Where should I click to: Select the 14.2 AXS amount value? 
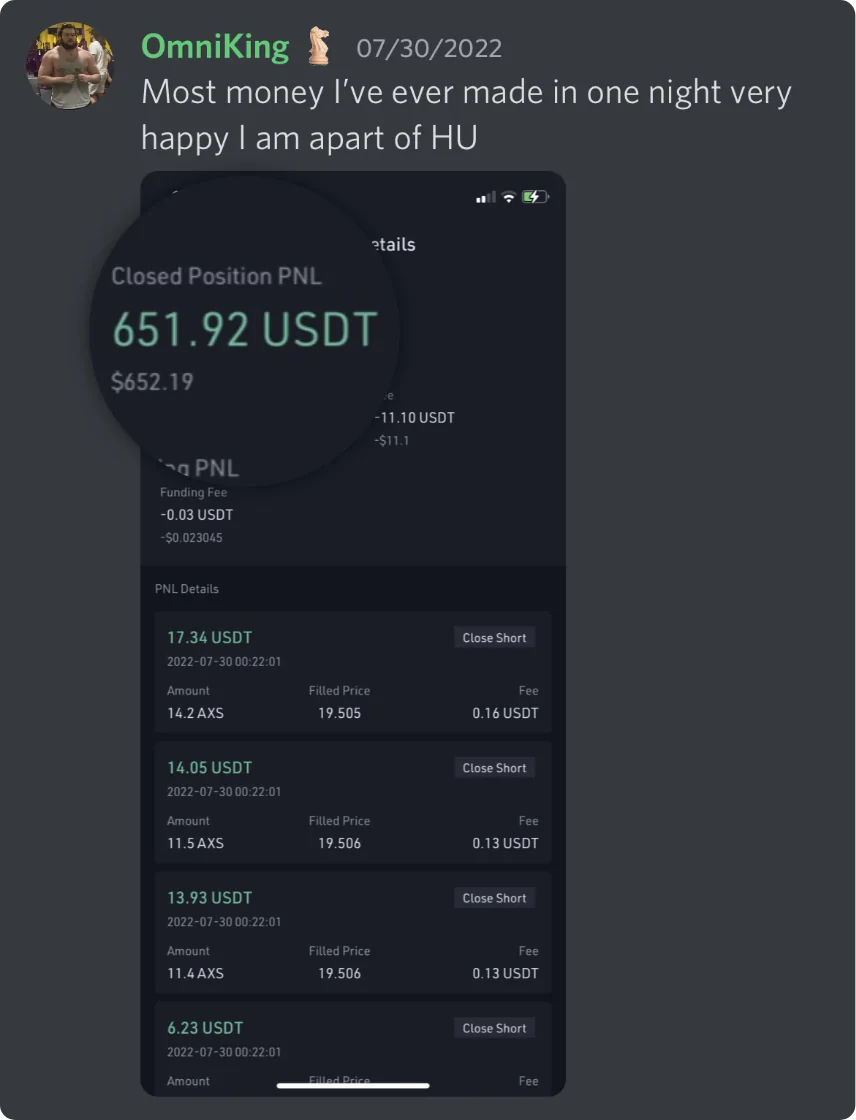coord(195,713)
